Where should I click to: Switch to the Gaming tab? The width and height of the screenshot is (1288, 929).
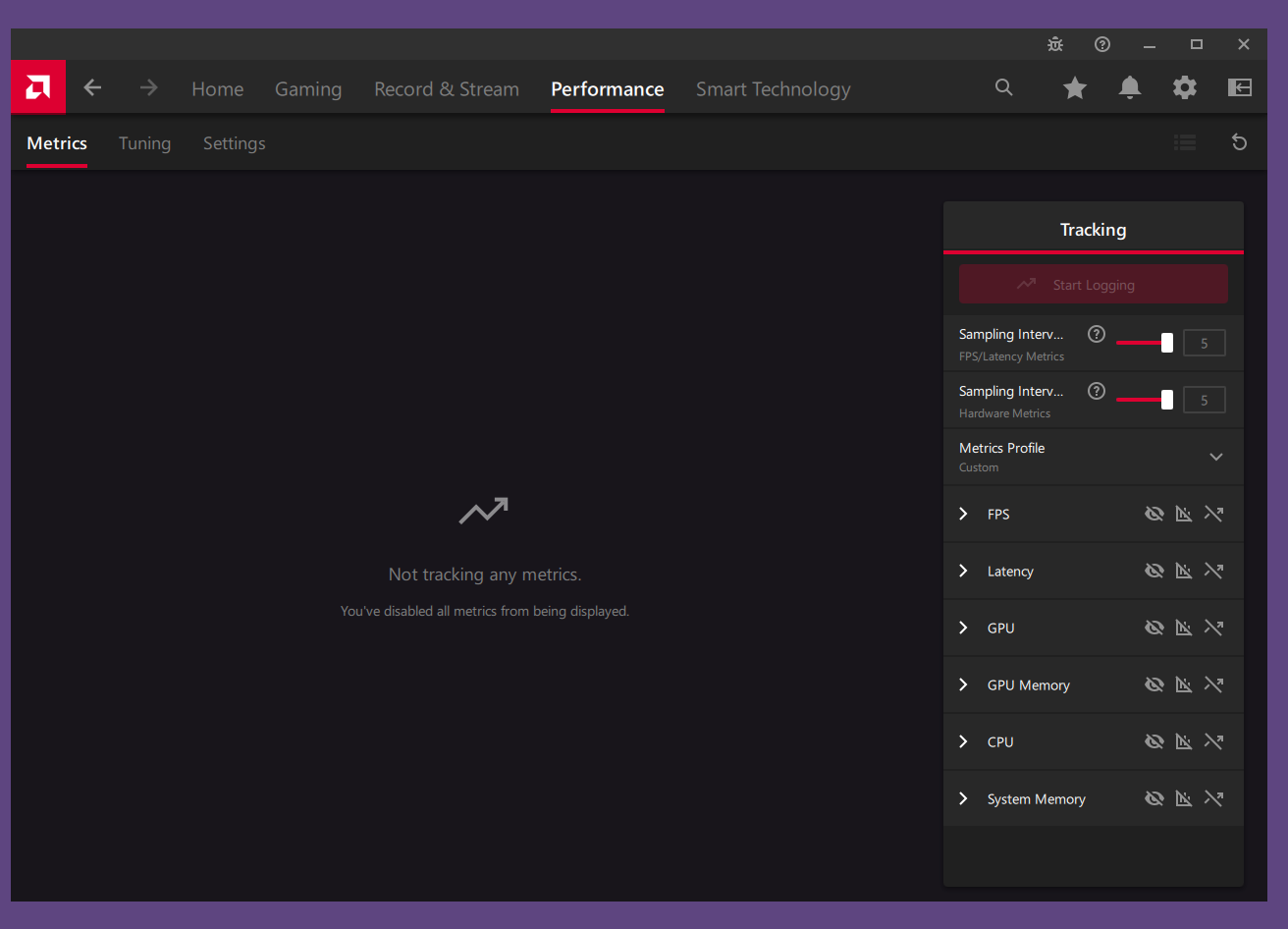click(x=308, y=89)
